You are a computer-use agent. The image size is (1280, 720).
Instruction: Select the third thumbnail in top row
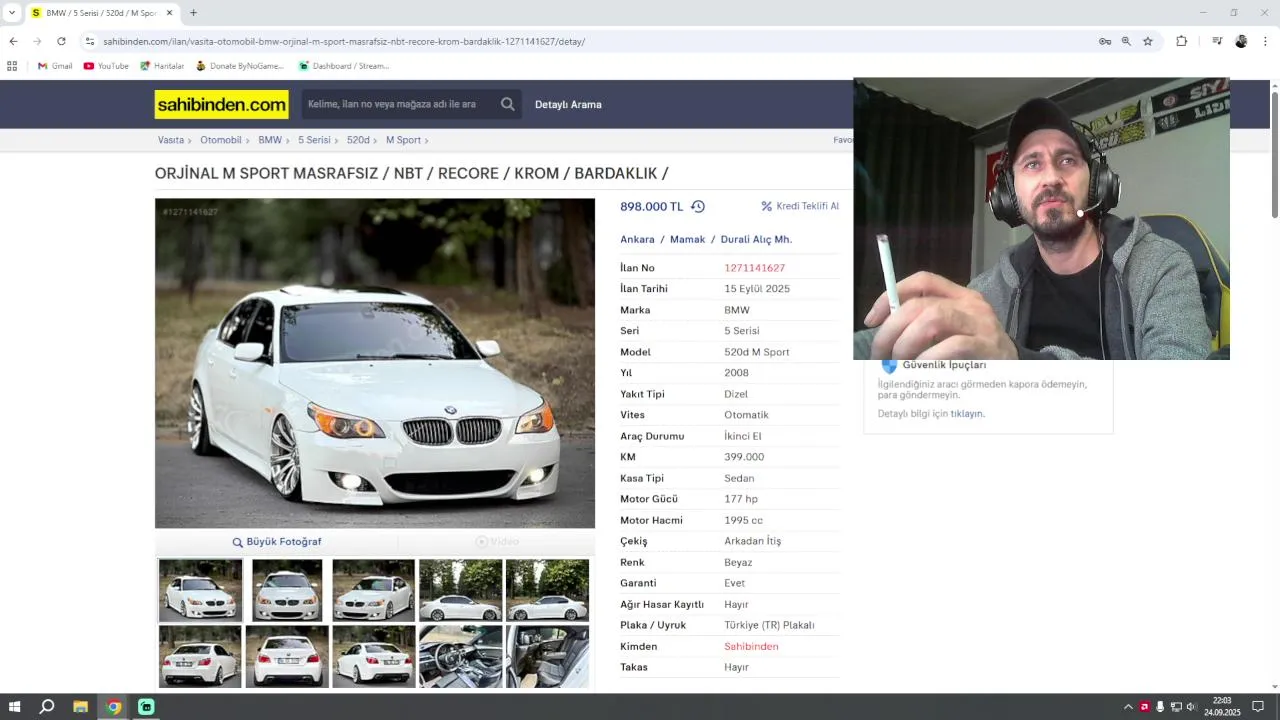point(373,590)
